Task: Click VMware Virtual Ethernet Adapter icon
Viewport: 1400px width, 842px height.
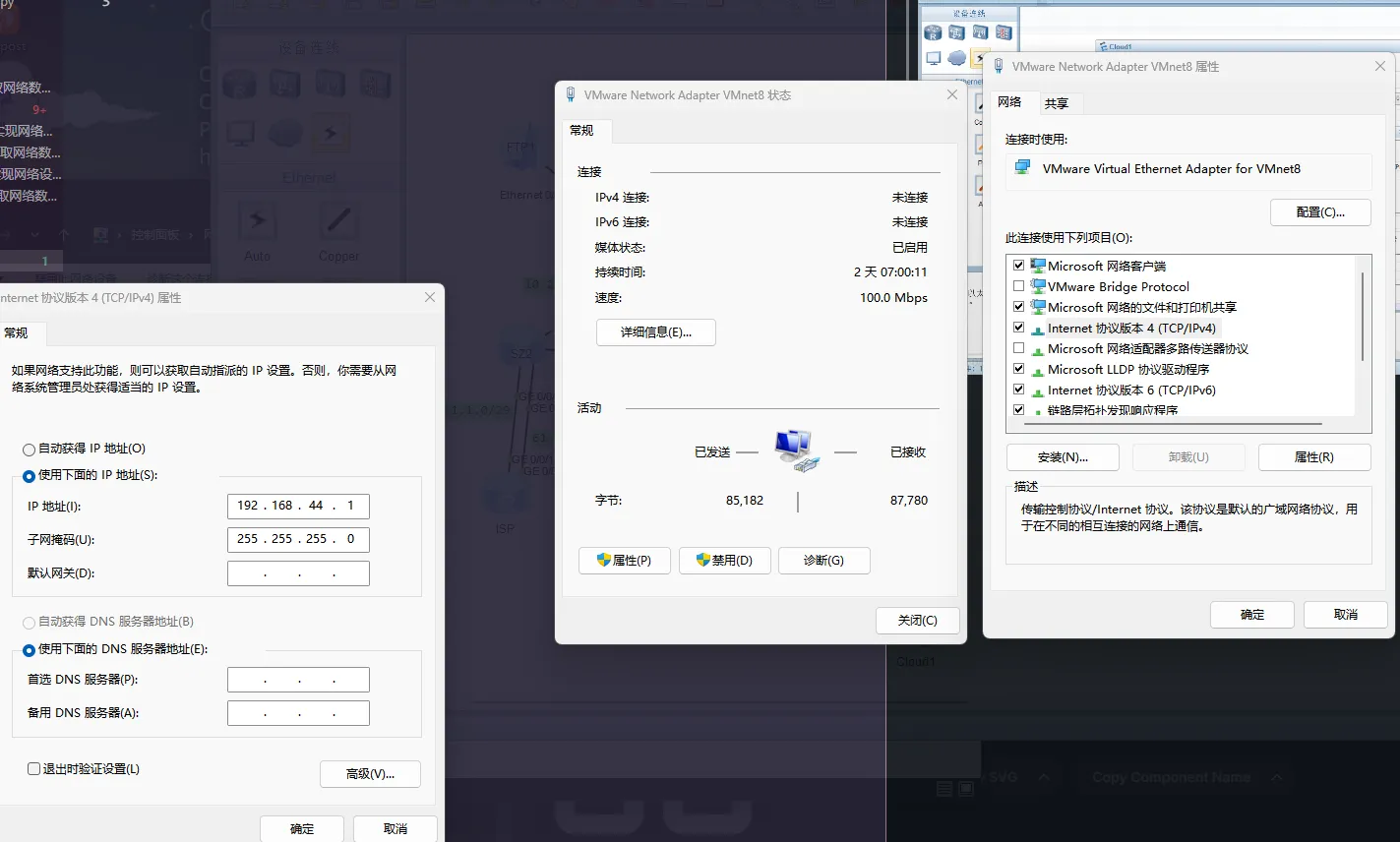Action: pyautogui.click(x=1023, y=168)
